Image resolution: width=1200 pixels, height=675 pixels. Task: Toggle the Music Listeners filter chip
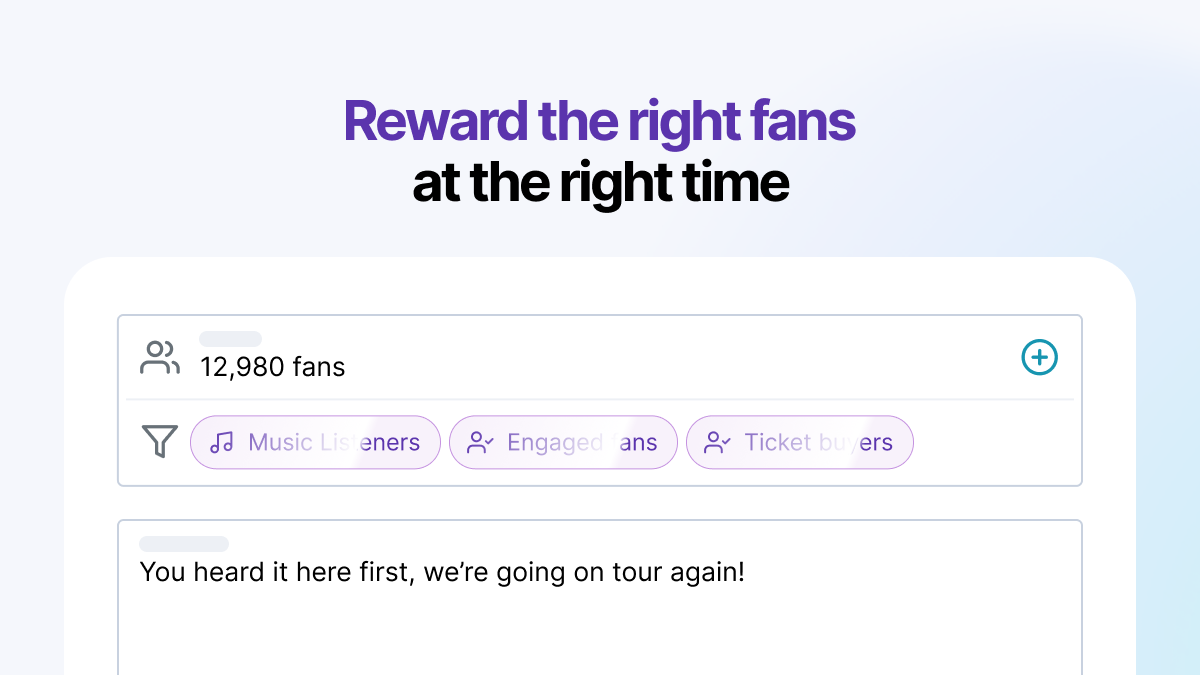tap(315, 442)
